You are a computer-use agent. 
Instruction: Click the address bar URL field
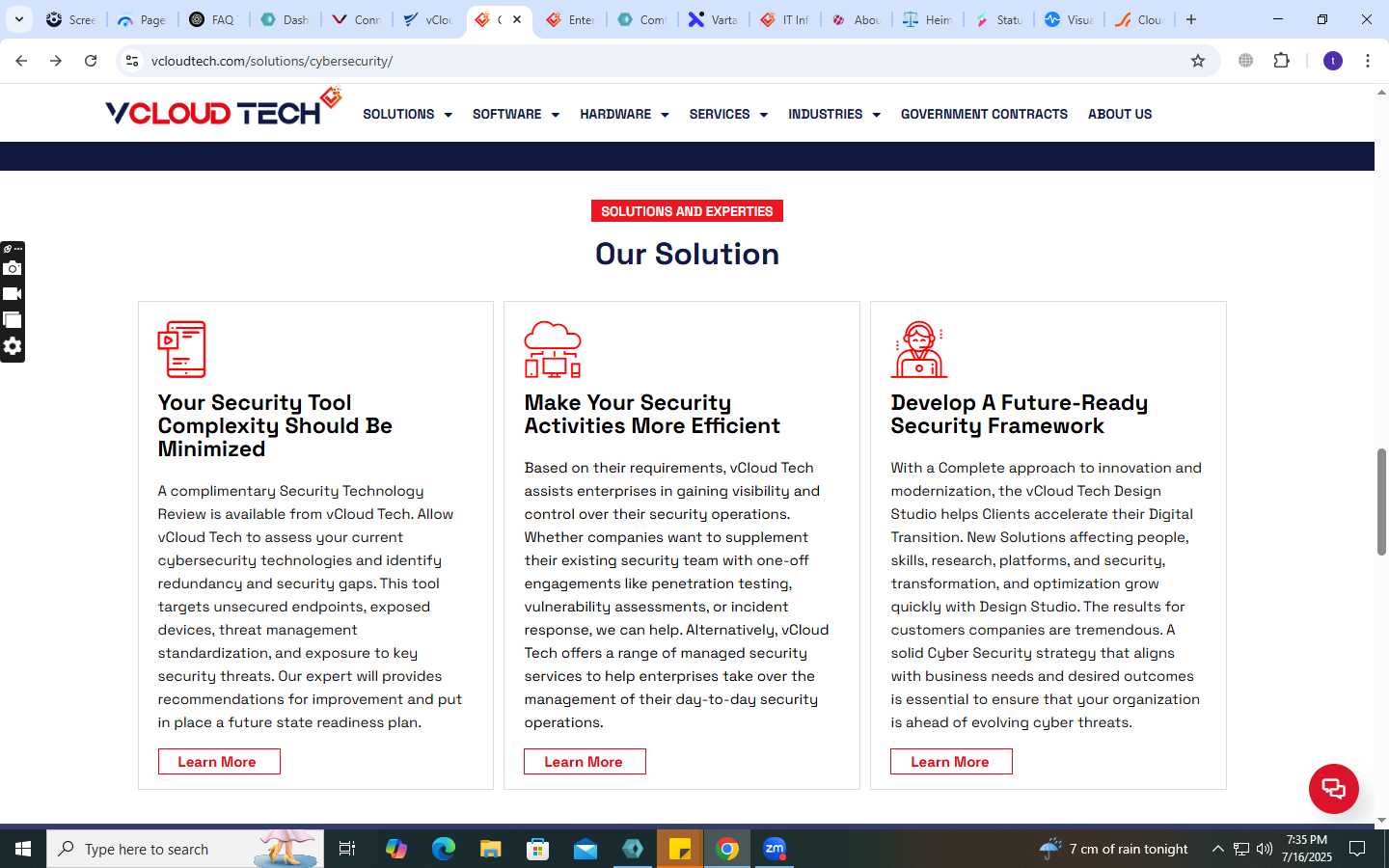pos(666,61)
